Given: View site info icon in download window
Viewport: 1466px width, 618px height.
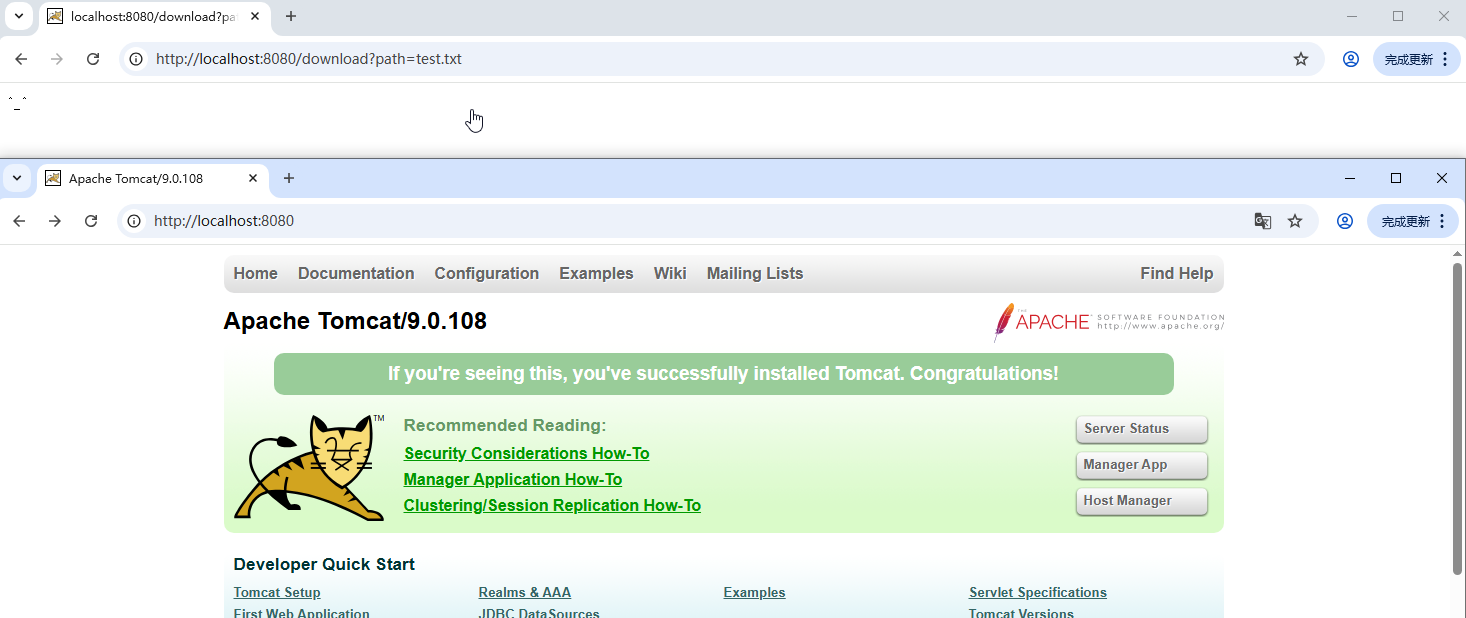Looking at the screenshot, I should coord(137,59).
